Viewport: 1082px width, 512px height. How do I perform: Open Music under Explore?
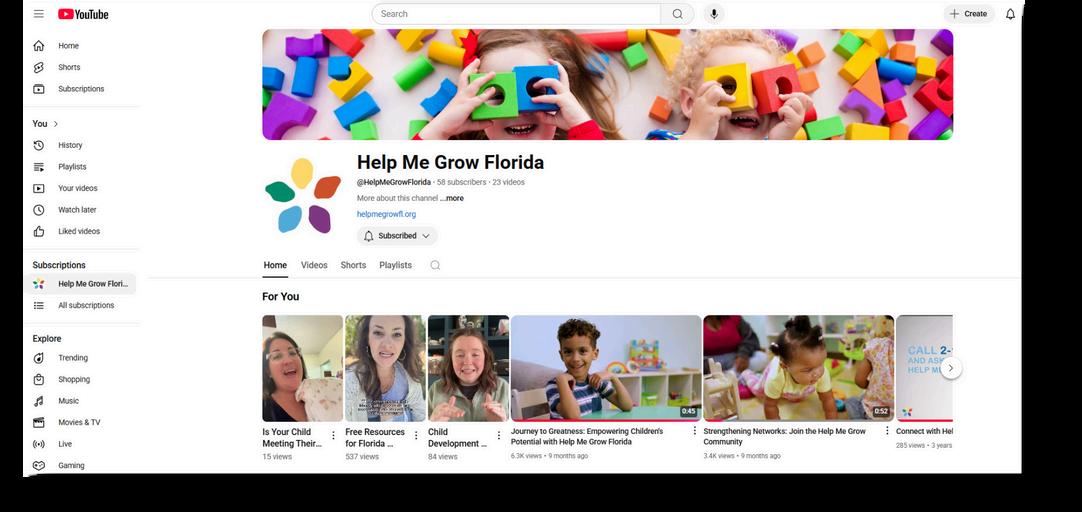click(x=81, y=400)
